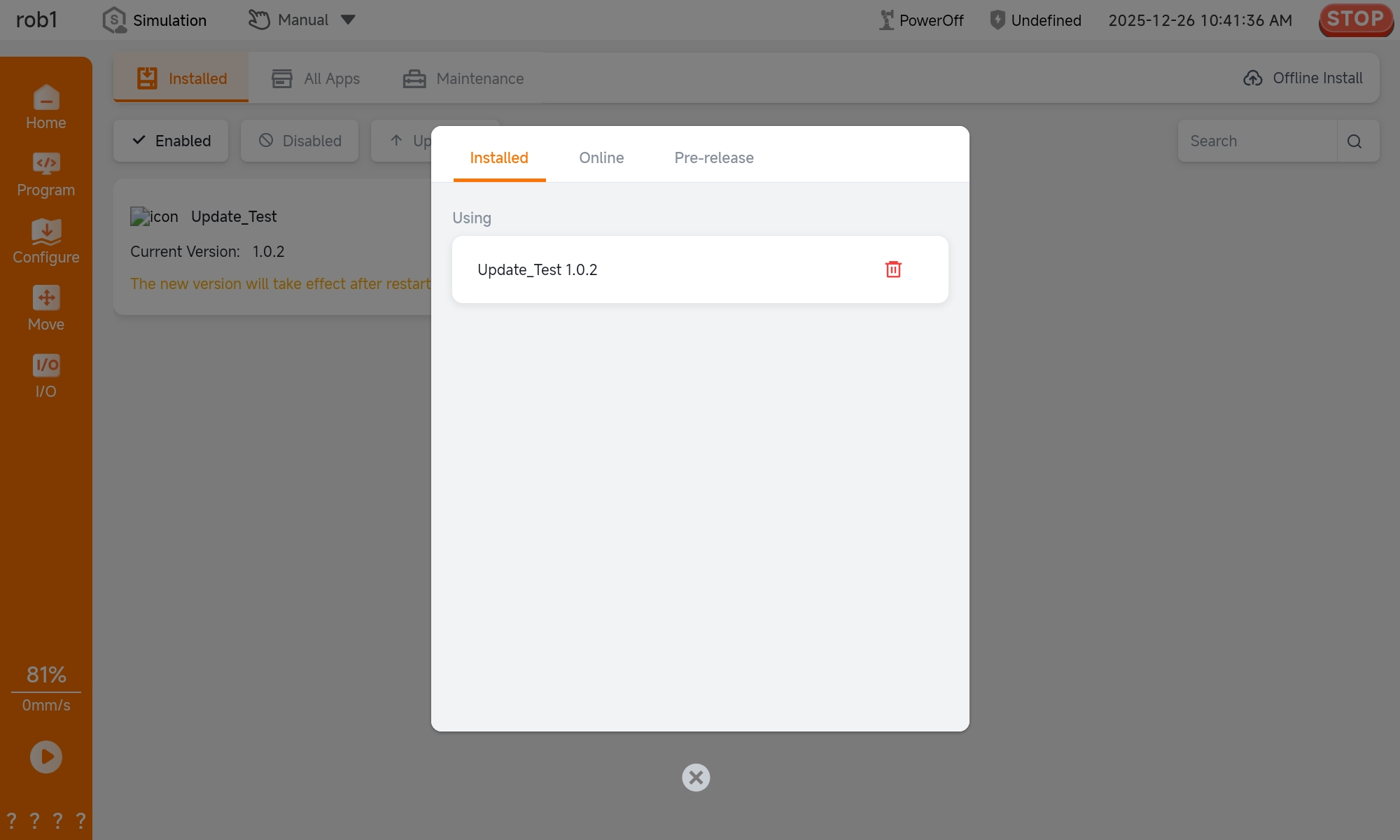1400x840 pixels.
Task: Open the Home sidebar icon
Action: pos(46,107)
